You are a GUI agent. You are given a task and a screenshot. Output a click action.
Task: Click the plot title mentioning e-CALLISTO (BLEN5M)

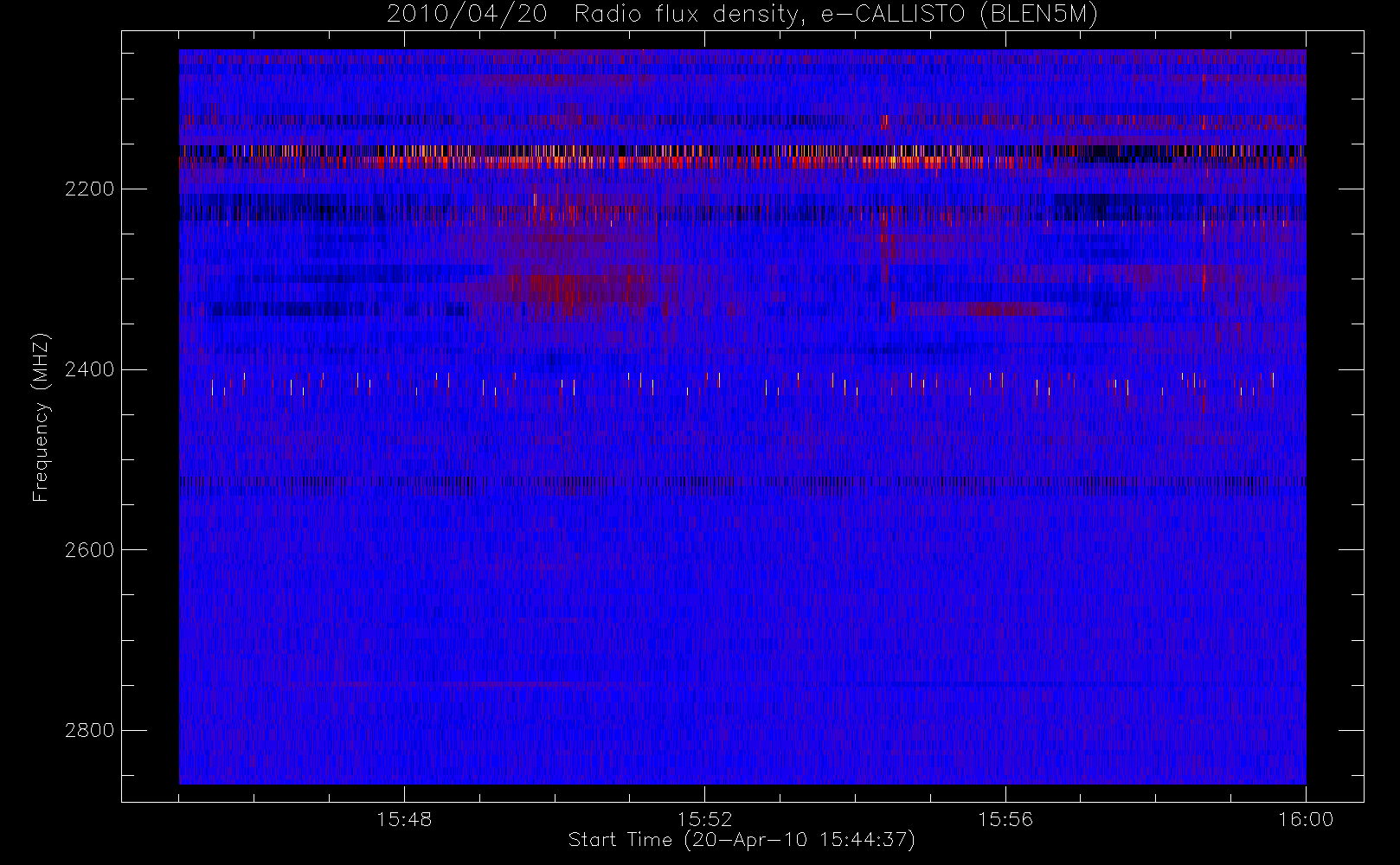click(x=742, y=14)
